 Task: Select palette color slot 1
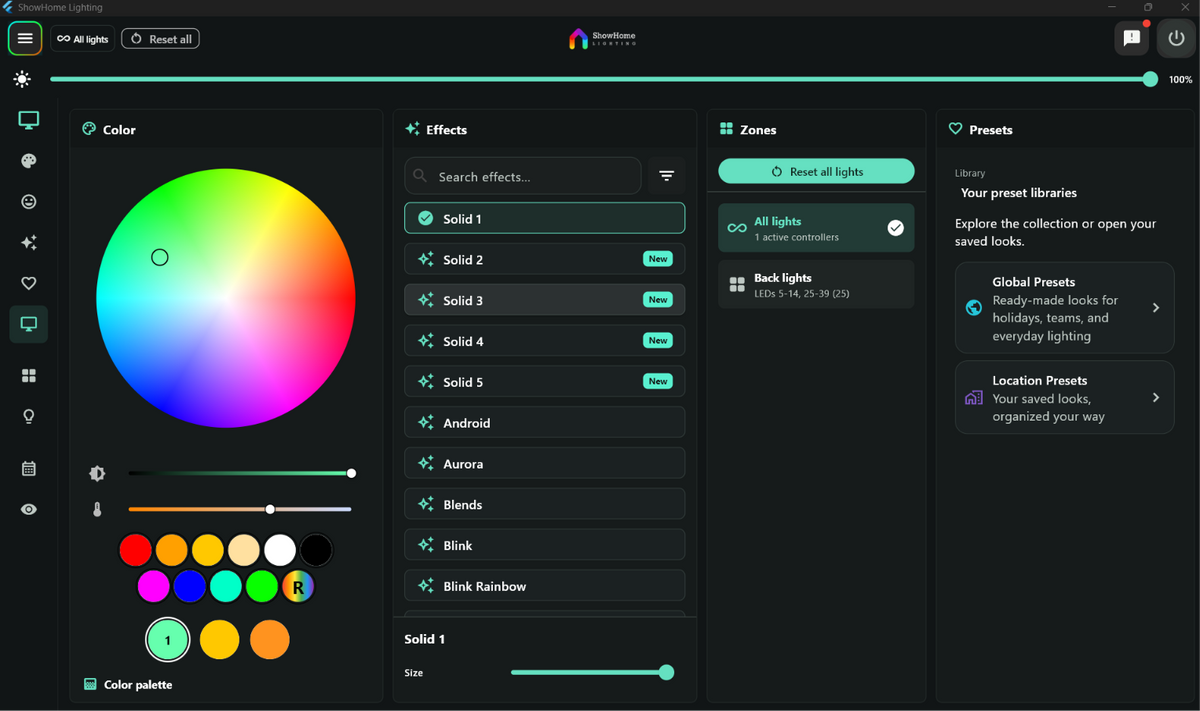(x=168, y=640)
